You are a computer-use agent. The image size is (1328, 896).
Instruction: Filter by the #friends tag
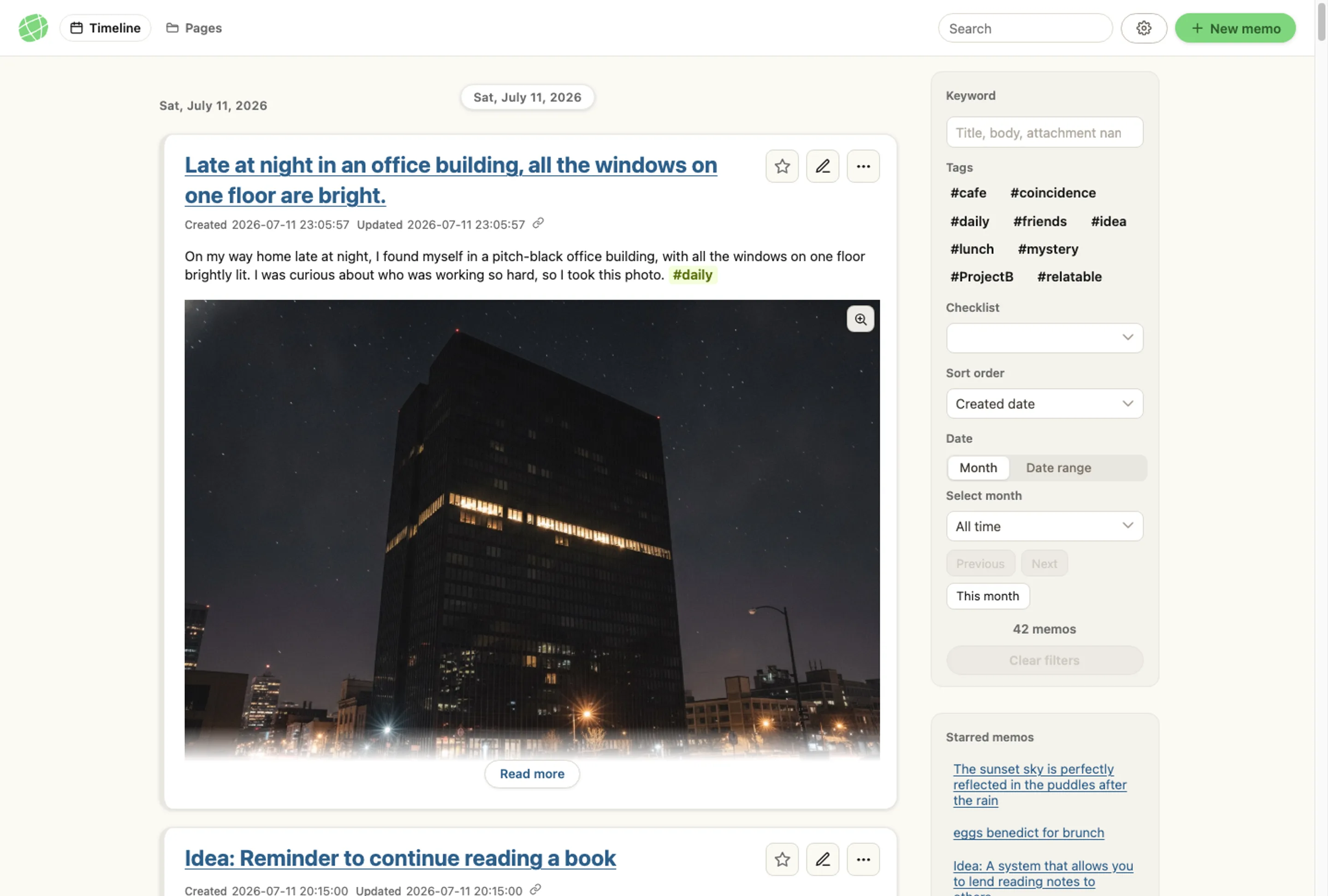tap(1039, 222)
